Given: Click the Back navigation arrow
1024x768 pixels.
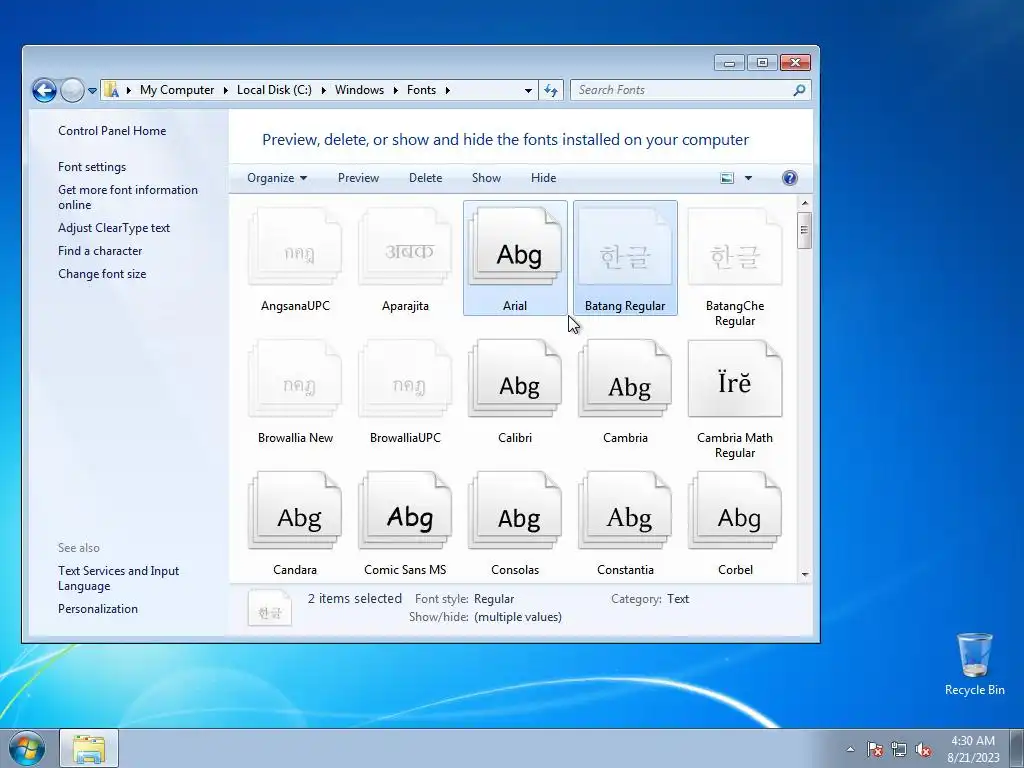Looking at the screenshot, I should (44, 90).
